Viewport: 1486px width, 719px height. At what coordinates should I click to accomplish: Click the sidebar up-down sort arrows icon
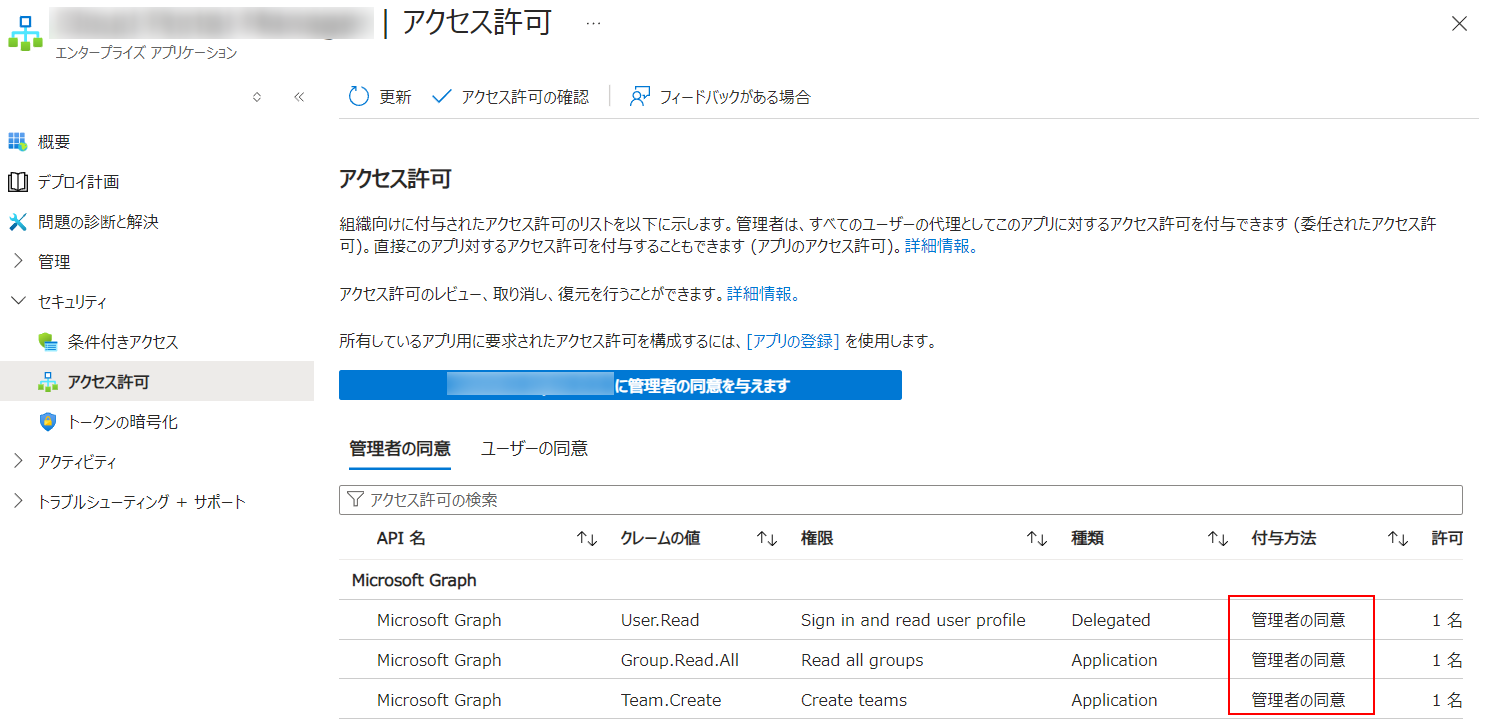coord(257,97)
